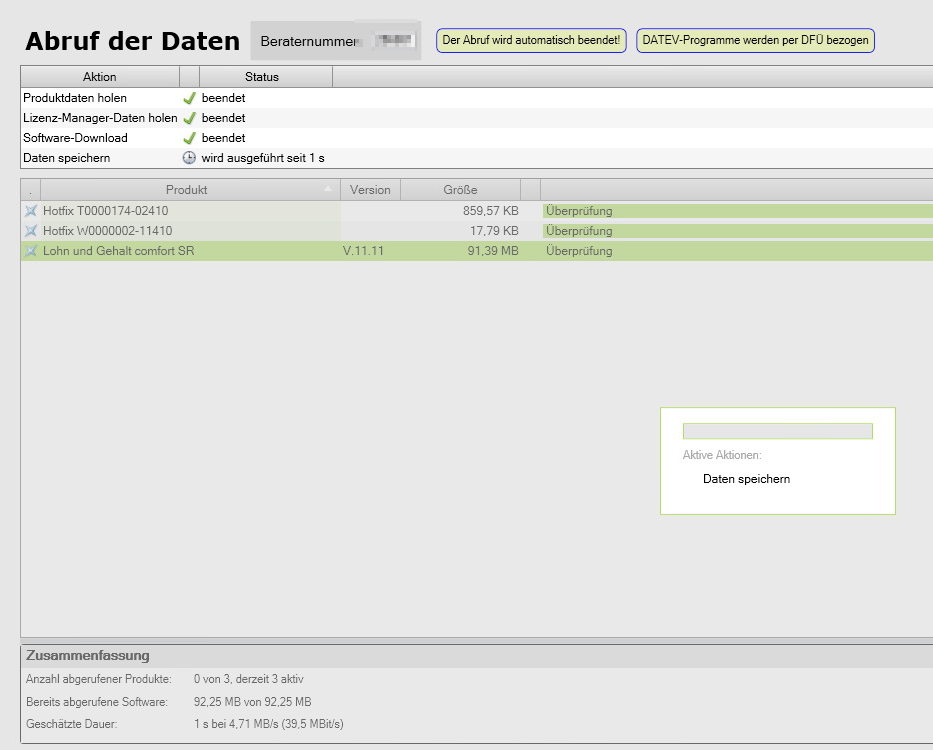The height and width of the screenshot is (750, 933).
Task: Click 'DATEV-Programme werden per DFÜ bezogen' button
Action: (x=755, y=41)
